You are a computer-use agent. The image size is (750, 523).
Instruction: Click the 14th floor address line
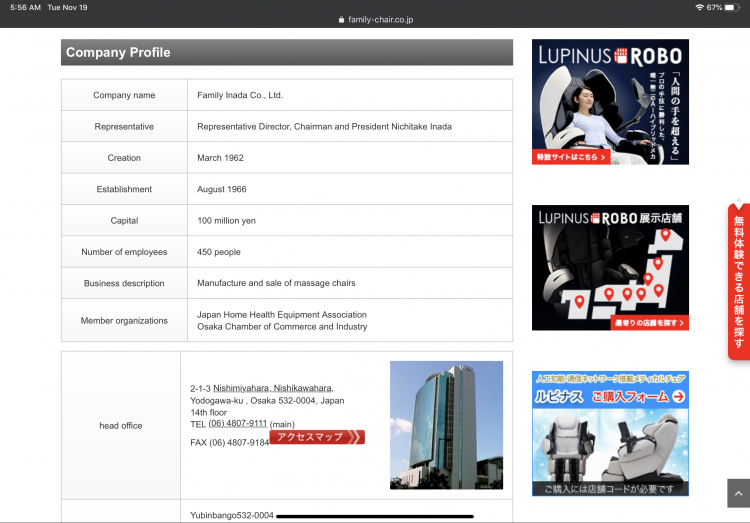(209, 412)
